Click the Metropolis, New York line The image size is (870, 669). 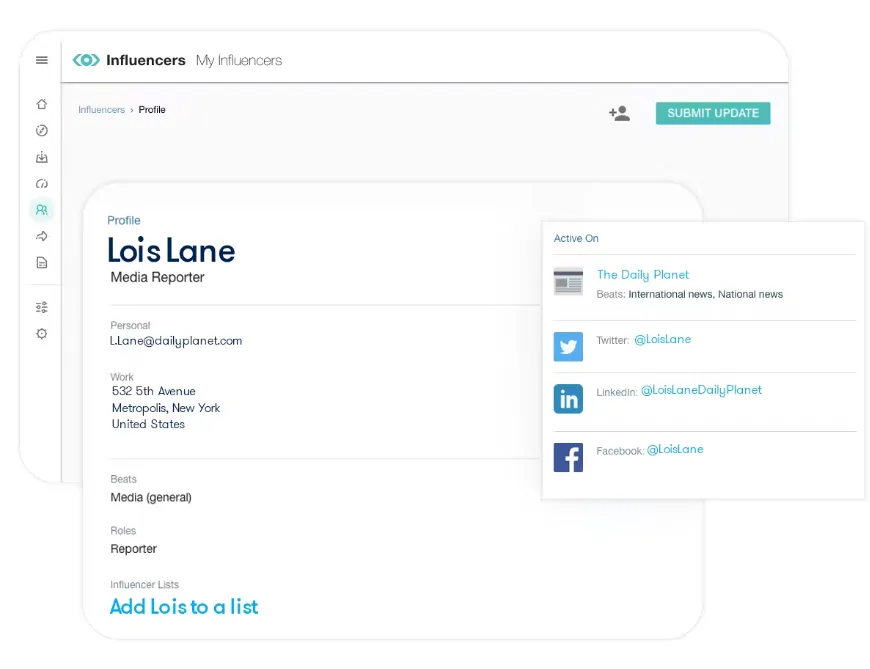click(166, 408)
